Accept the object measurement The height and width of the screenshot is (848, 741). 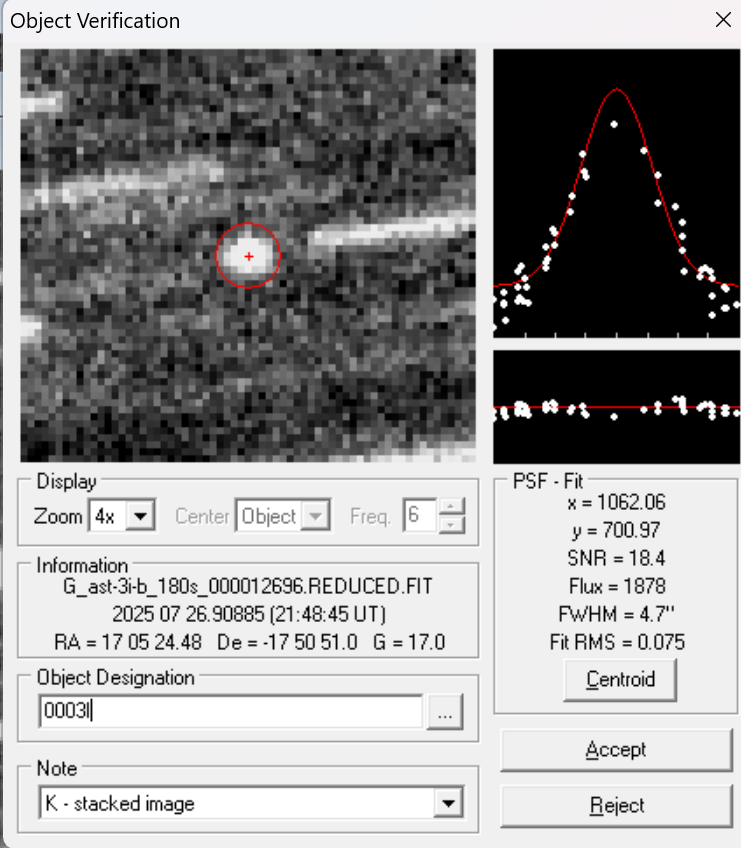tap(616, 750)
